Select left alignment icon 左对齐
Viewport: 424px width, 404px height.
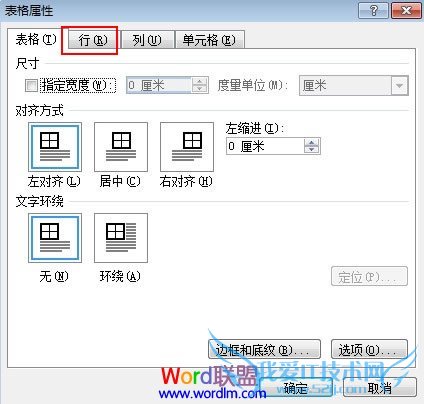(55, 147)
